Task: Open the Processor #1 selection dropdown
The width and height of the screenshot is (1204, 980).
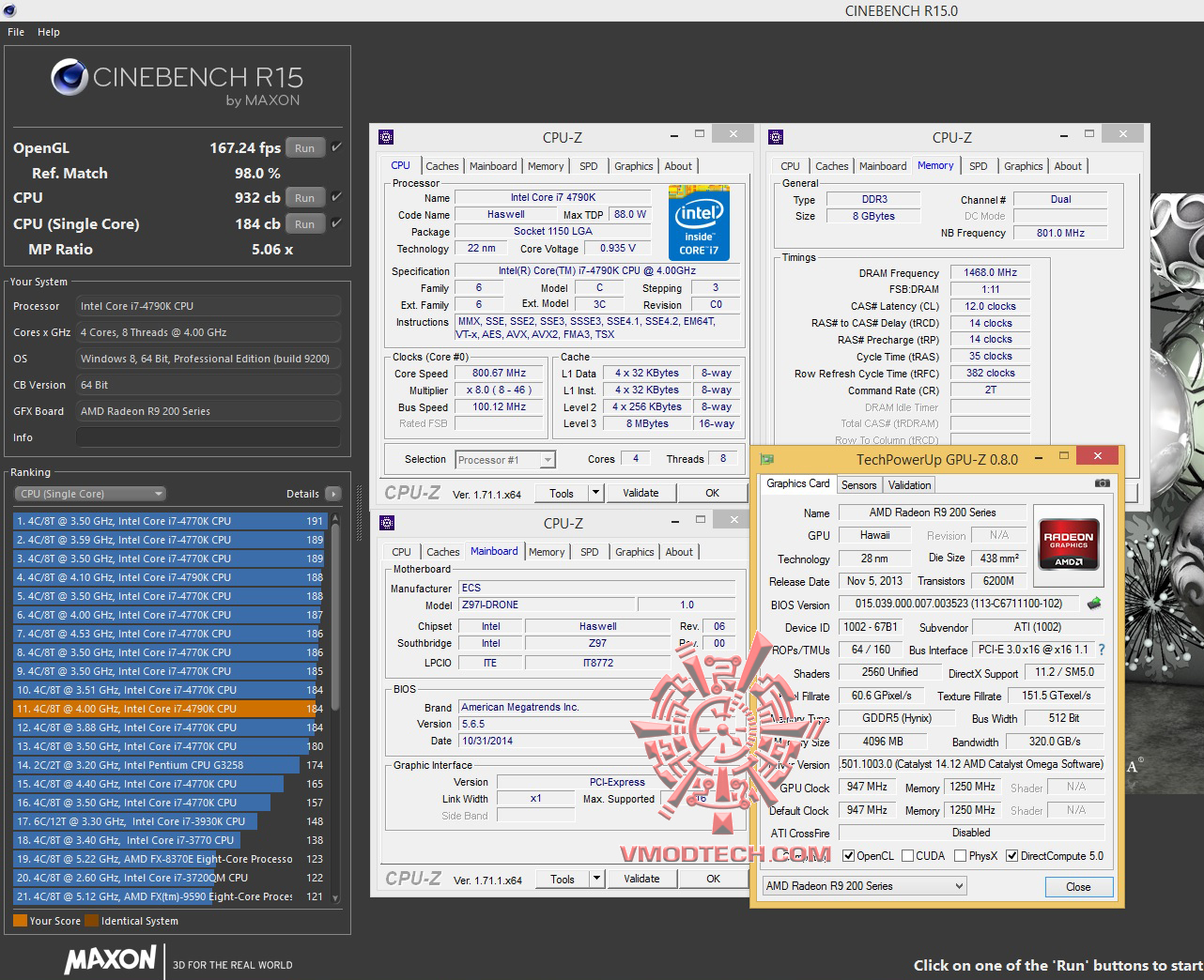Action: [x=505, y=460]
